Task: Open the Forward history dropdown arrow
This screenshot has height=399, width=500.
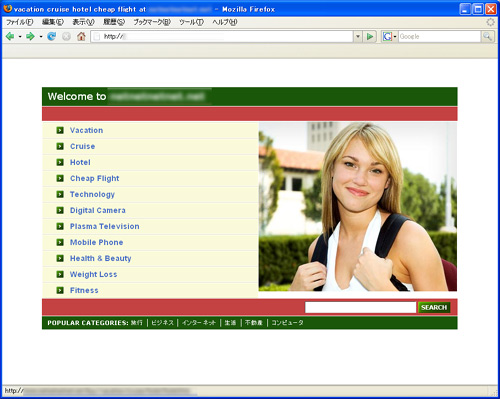Action: click(41, 36)
